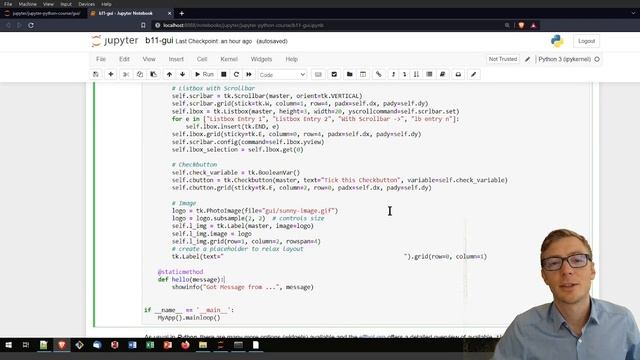
Task: Move the selected cell up with arrow icon
Action: coord(169,74)
